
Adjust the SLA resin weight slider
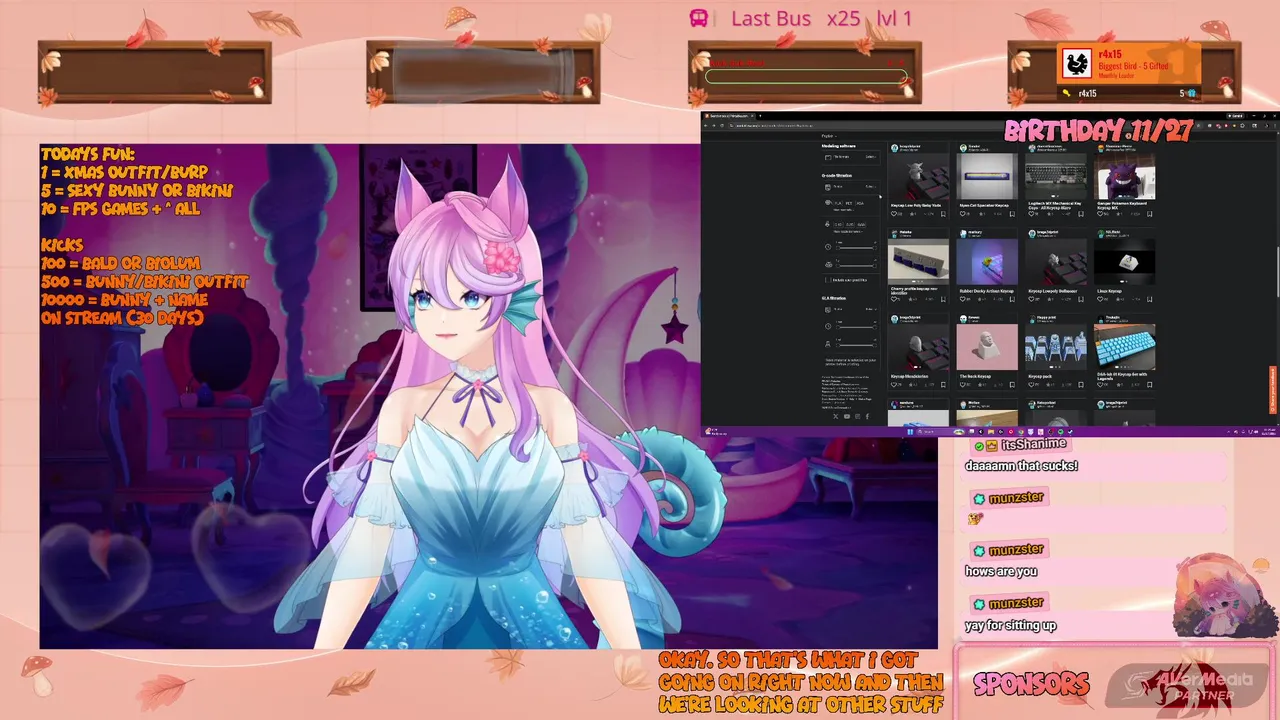coord(856,345)
